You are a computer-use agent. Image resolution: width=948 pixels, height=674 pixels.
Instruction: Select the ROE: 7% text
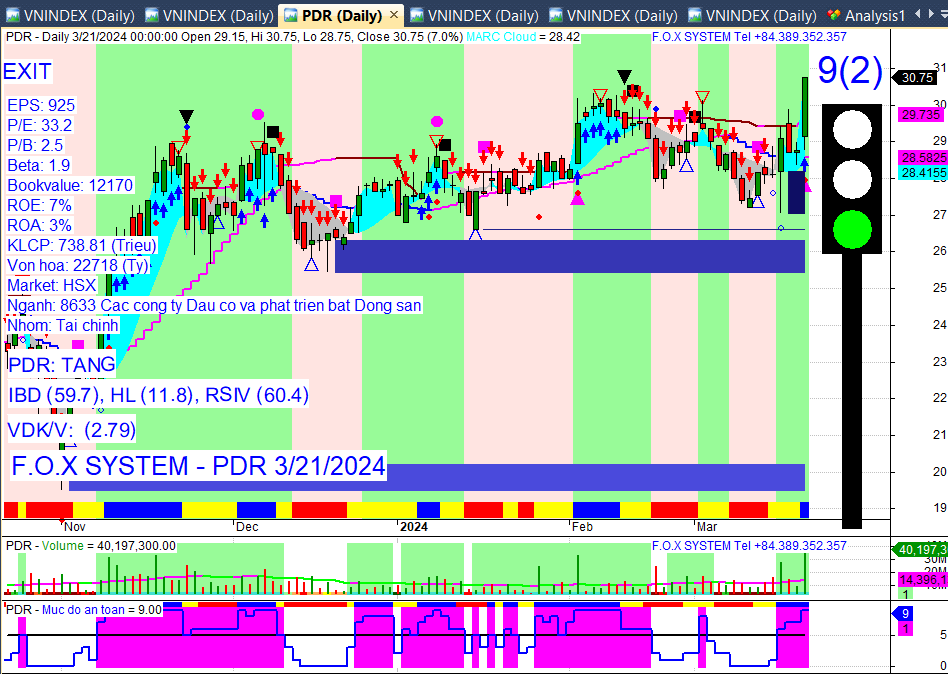[39, 205]
